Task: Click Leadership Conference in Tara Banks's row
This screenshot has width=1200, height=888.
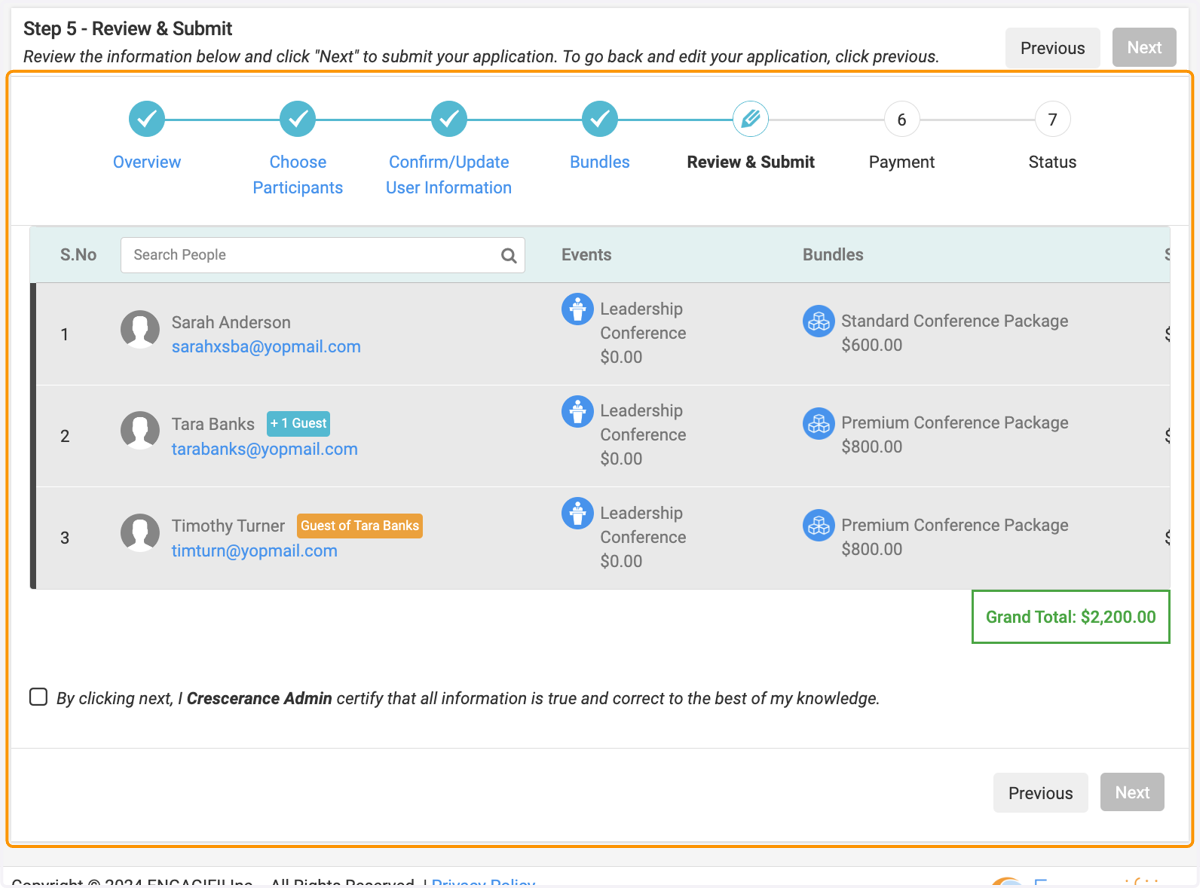Action: pyautogui.click(x=643, y=423)
